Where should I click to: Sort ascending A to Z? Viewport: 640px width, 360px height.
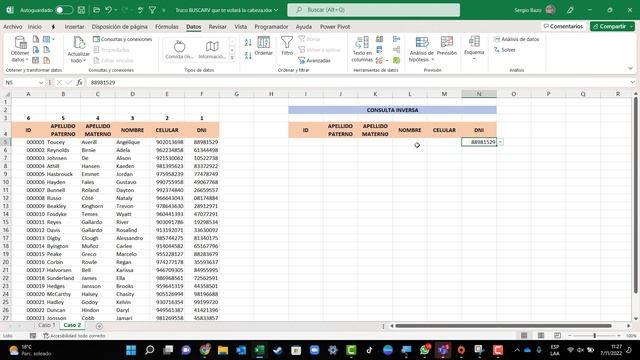tap(248, 42)
